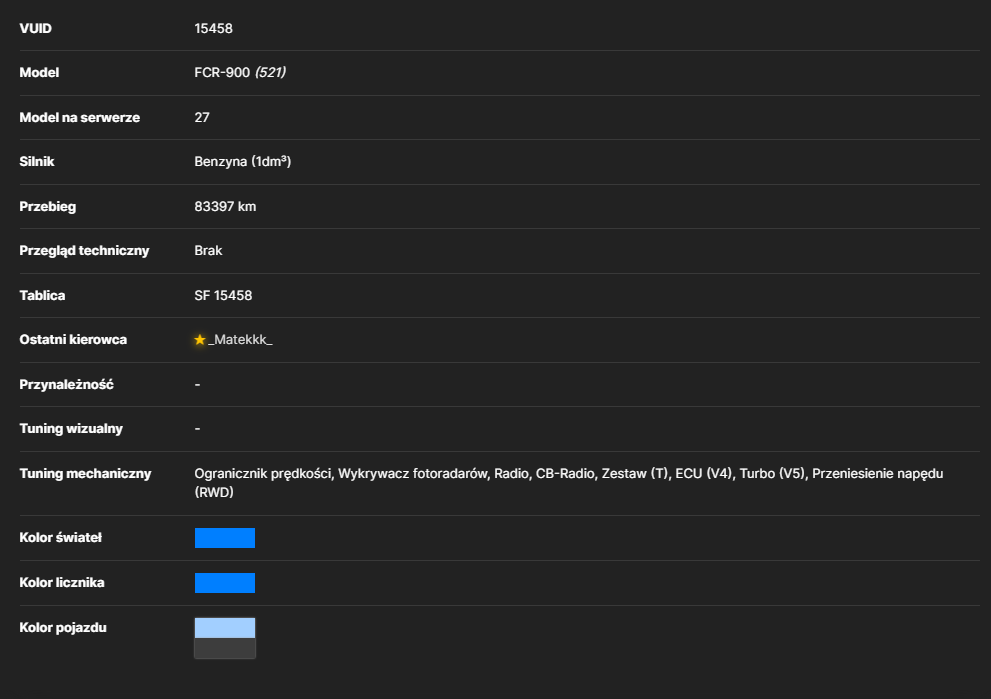Click the dark gray secondary vehicle color
Viewport: 991px width, 699px height.
[x=225, y=648]
